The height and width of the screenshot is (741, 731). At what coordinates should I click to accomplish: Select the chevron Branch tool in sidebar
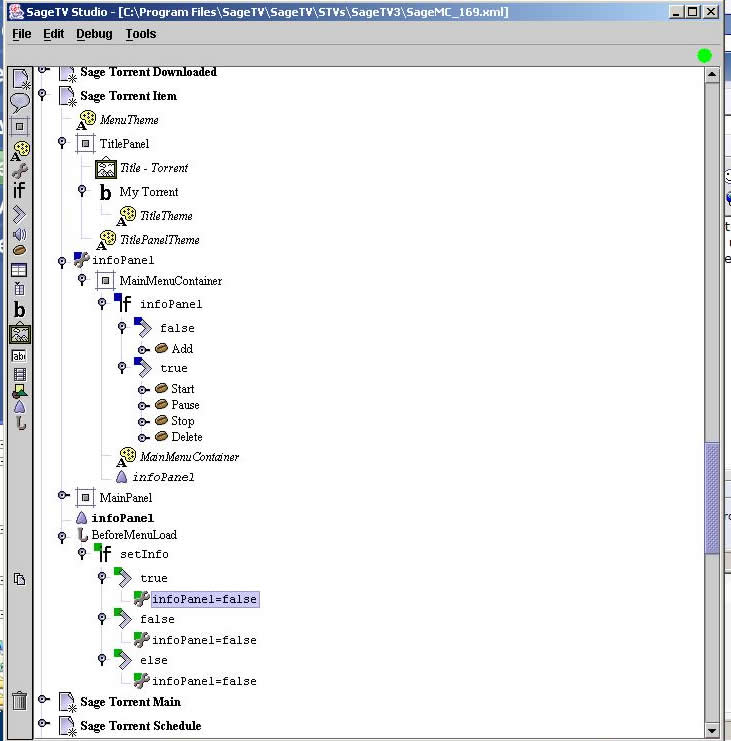pos(18,215)
